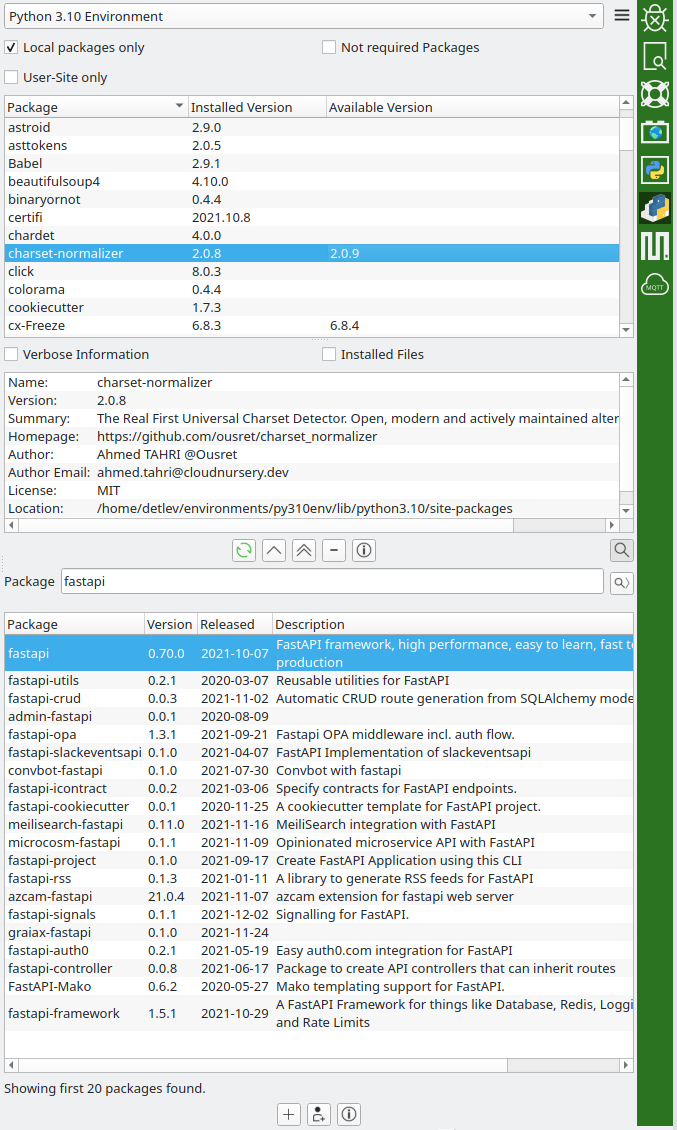The height and width of the screenshot is (1130, 677).
Task: Click the uninstall package minus icon
Action: pyautogui.click(x=334, y=550)
